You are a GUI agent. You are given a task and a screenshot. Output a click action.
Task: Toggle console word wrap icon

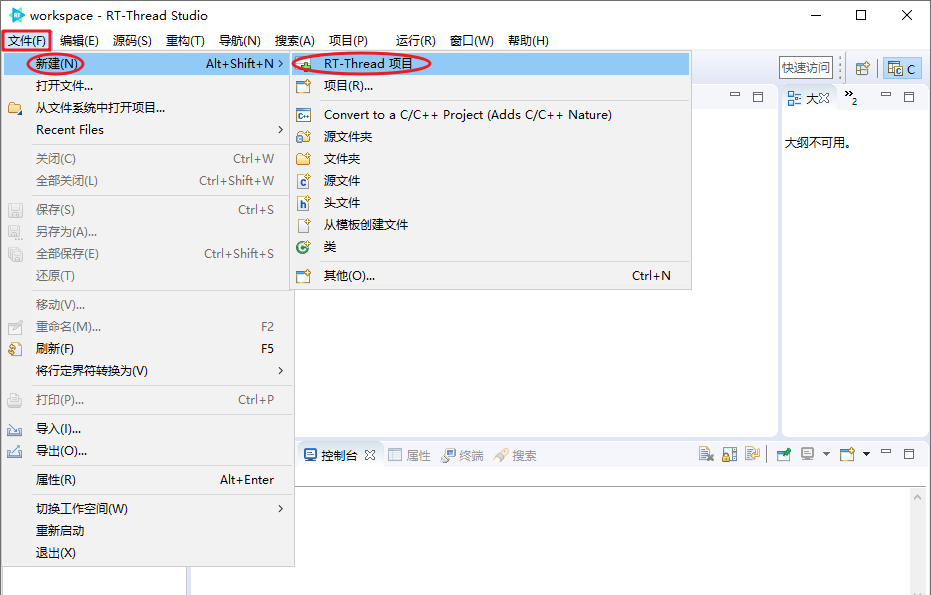coord(752,454)
